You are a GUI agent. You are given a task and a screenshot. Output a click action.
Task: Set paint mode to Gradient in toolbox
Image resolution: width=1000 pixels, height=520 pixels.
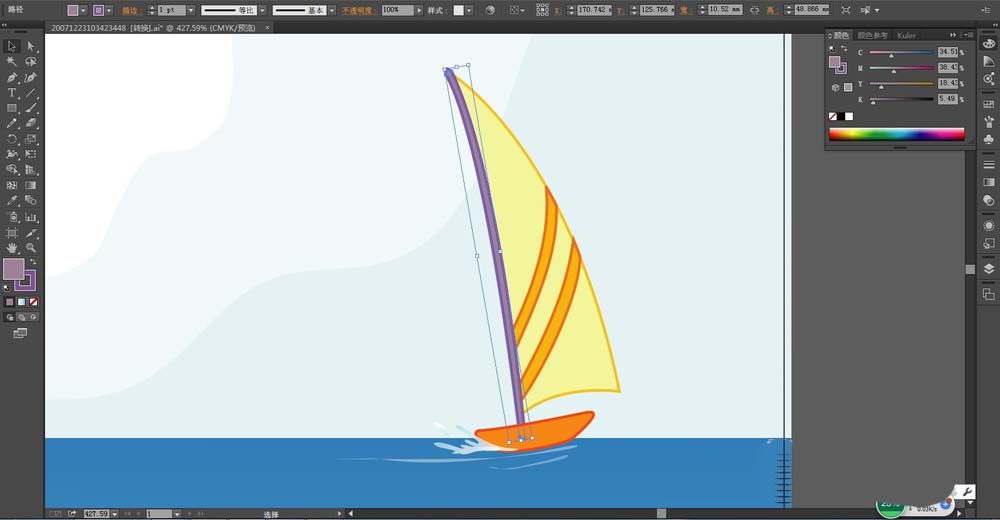[22, 302]
